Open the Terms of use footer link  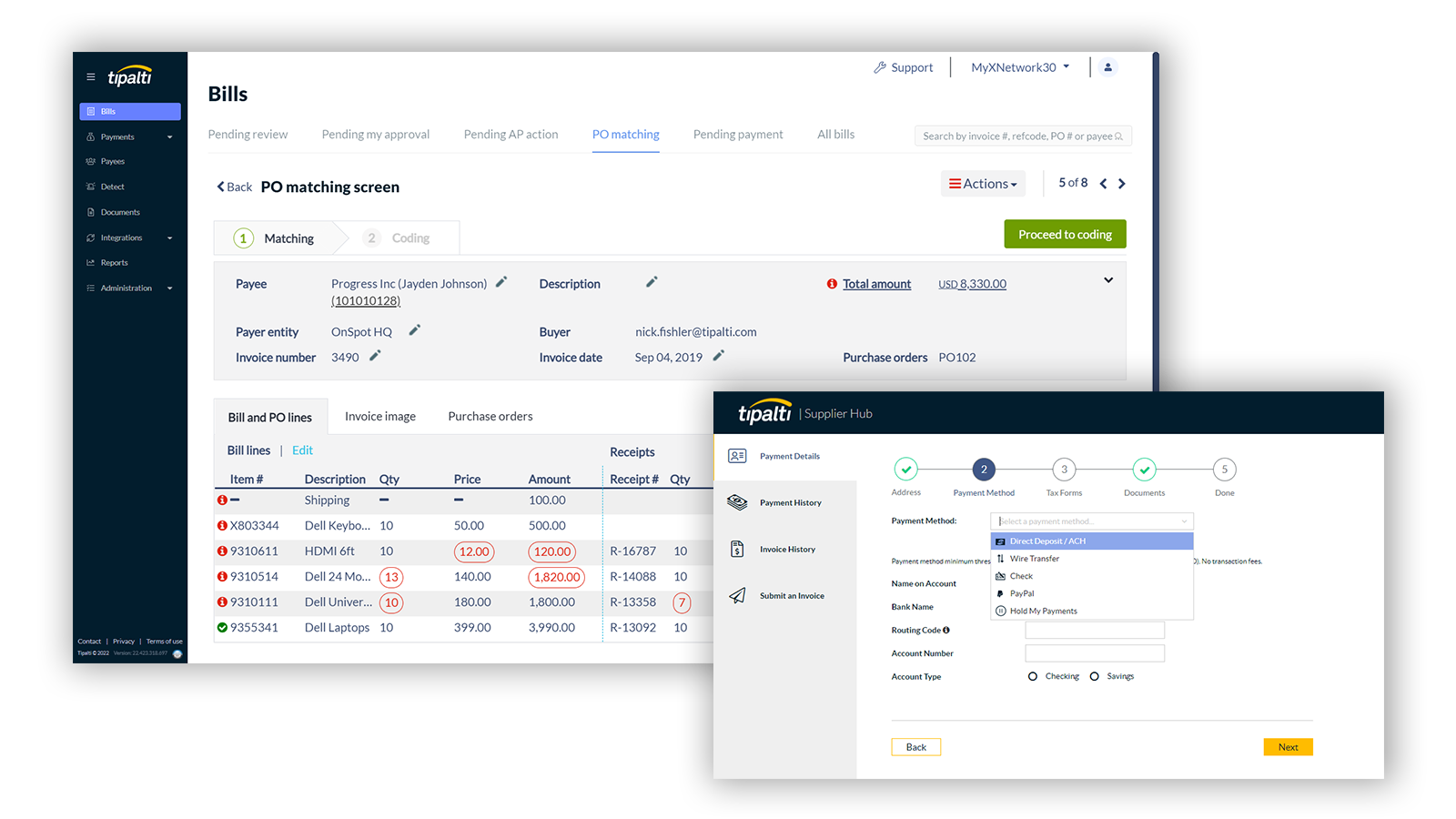165,642
